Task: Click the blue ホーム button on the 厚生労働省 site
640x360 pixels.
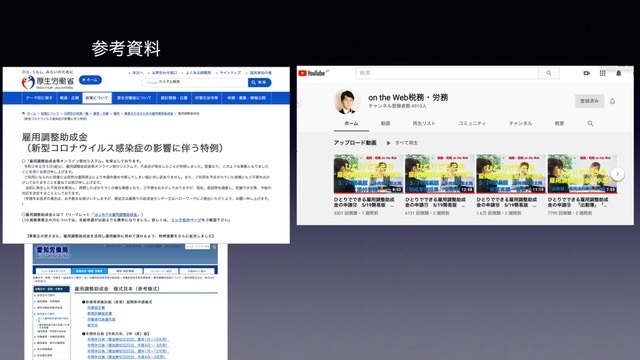Action: click(90, 80)
